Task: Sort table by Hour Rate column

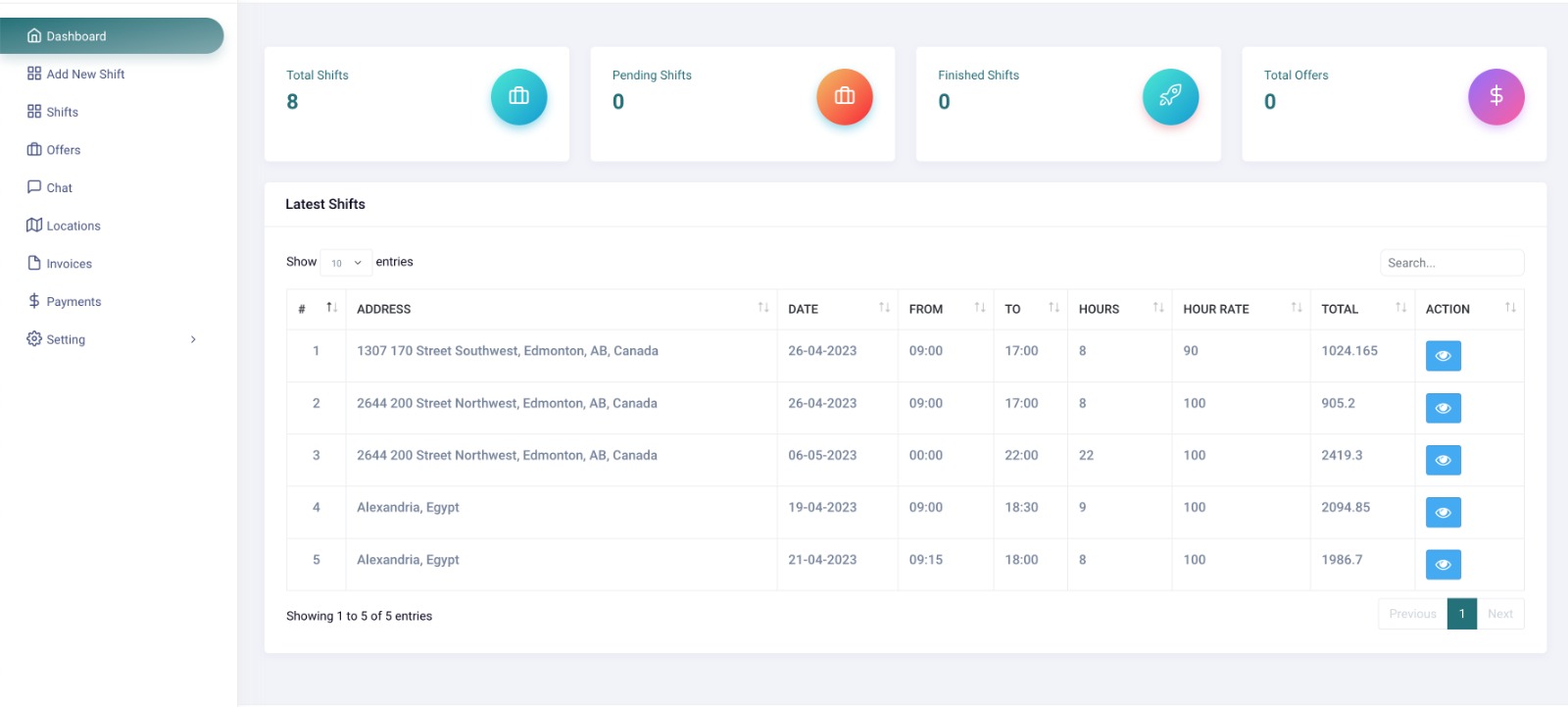Action: click(1240, 309)
